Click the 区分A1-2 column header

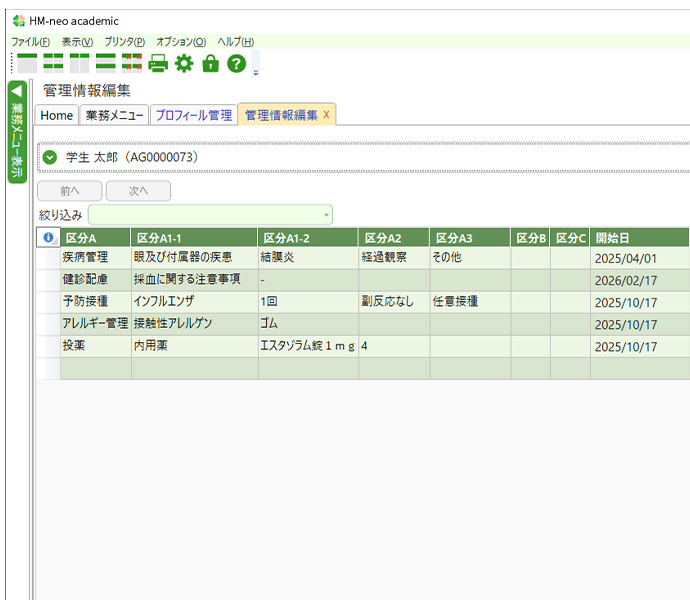308,238
